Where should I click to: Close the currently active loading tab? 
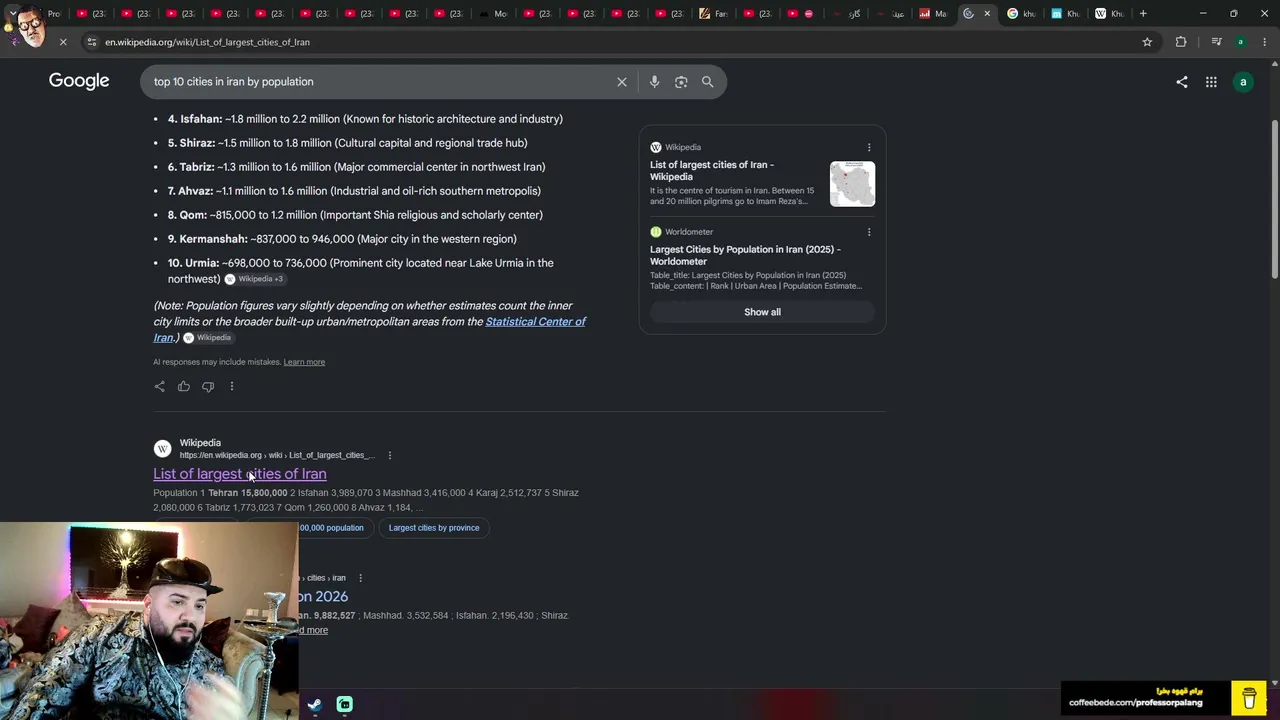coord(987,14)
